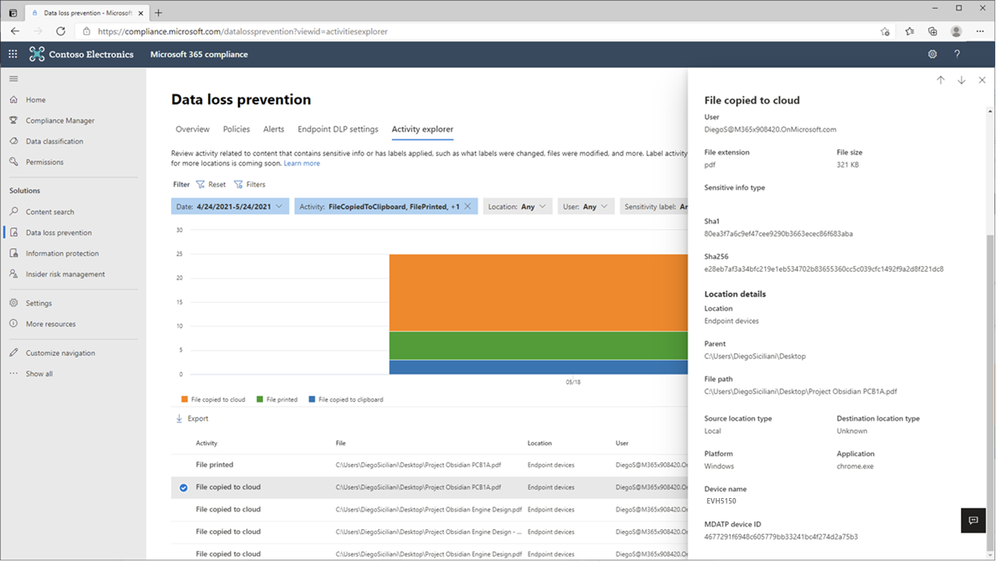Click orange File copied to cloud legend swatch
This screenshot has height=562, width=999.
[184, 399]
